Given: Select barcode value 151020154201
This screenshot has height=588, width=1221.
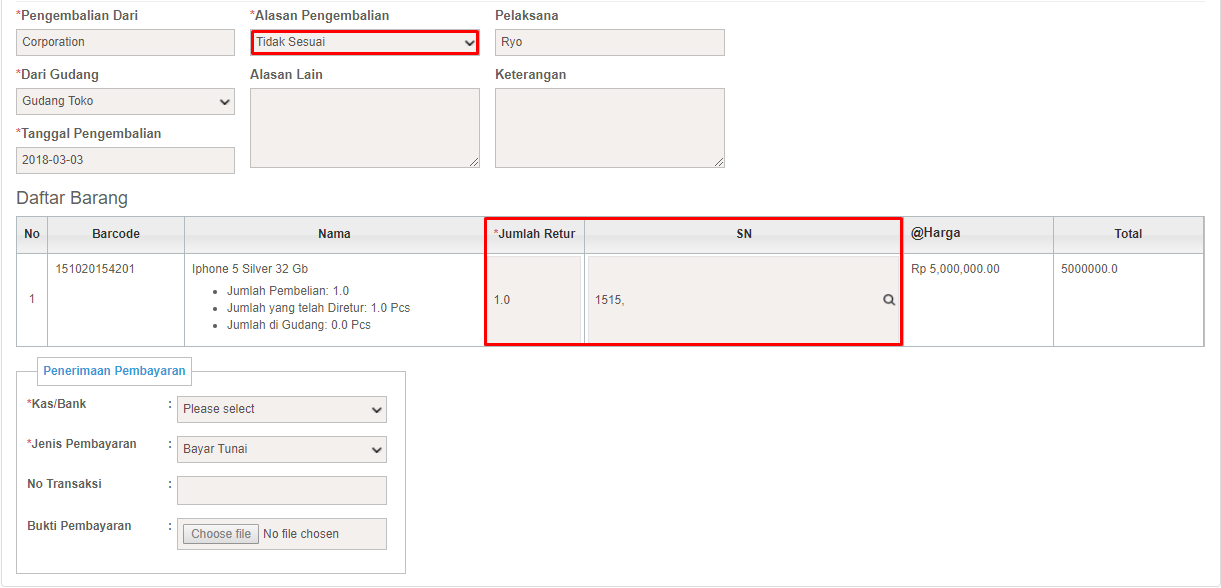Looking at the screenshot, I should (x=95, y=269).
